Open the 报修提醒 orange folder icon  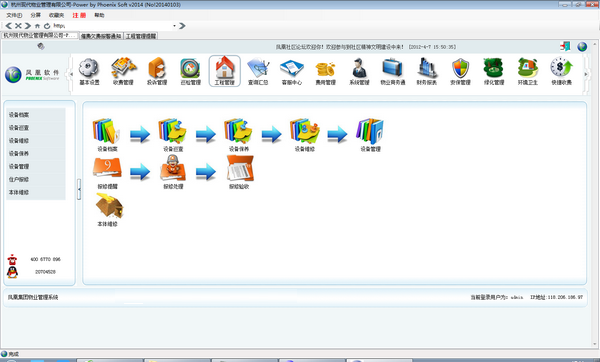pyautogui.click(x=107, y=168)
